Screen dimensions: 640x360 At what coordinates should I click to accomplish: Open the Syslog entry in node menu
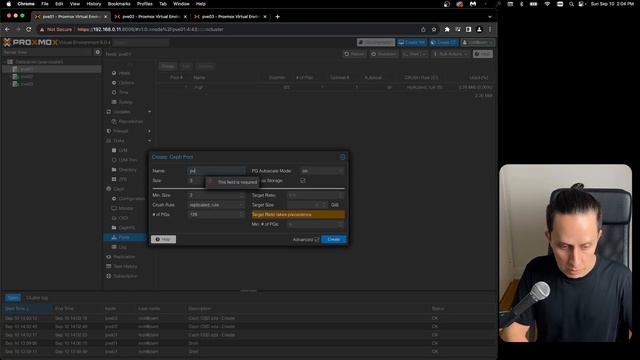point(125,102)
